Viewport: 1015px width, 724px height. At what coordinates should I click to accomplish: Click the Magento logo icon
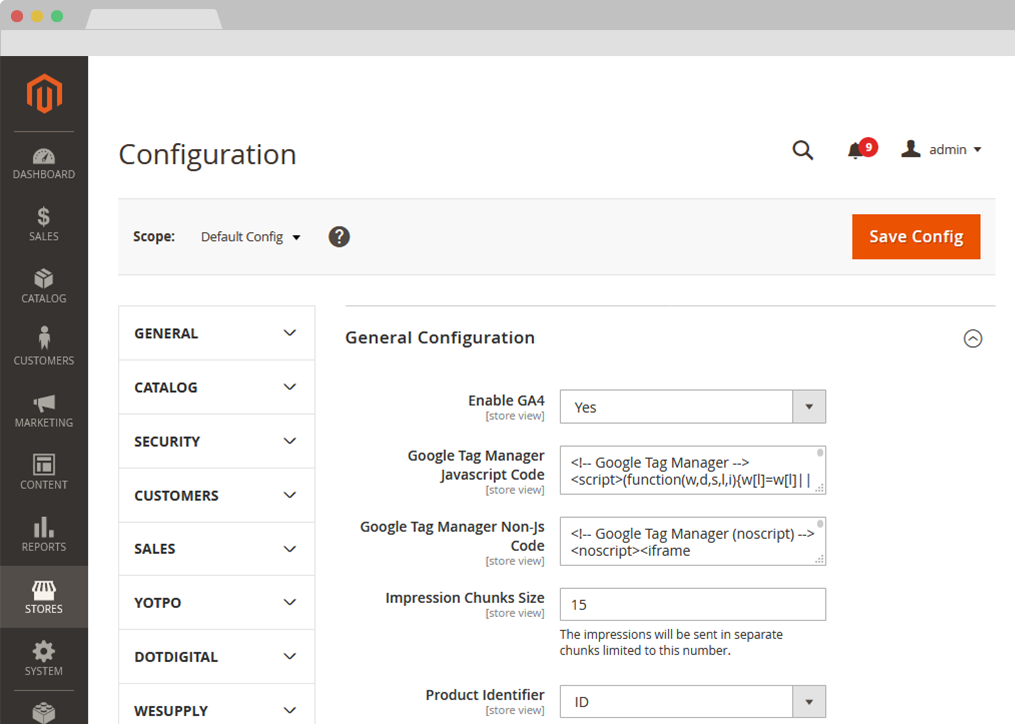click(x=44, y=94)
